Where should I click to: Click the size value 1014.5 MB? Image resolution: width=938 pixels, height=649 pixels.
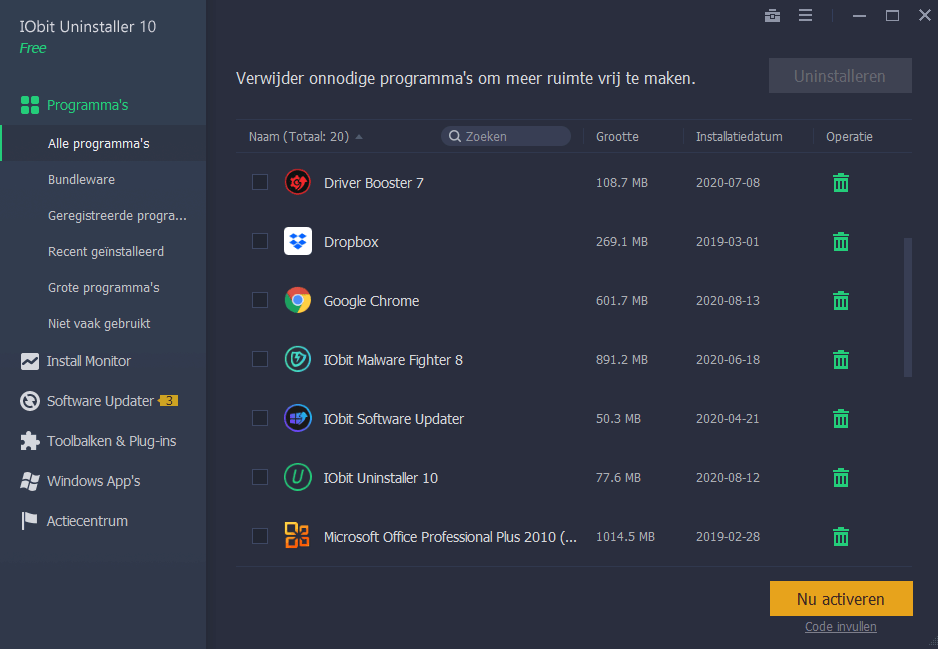[x=625, y=537]
